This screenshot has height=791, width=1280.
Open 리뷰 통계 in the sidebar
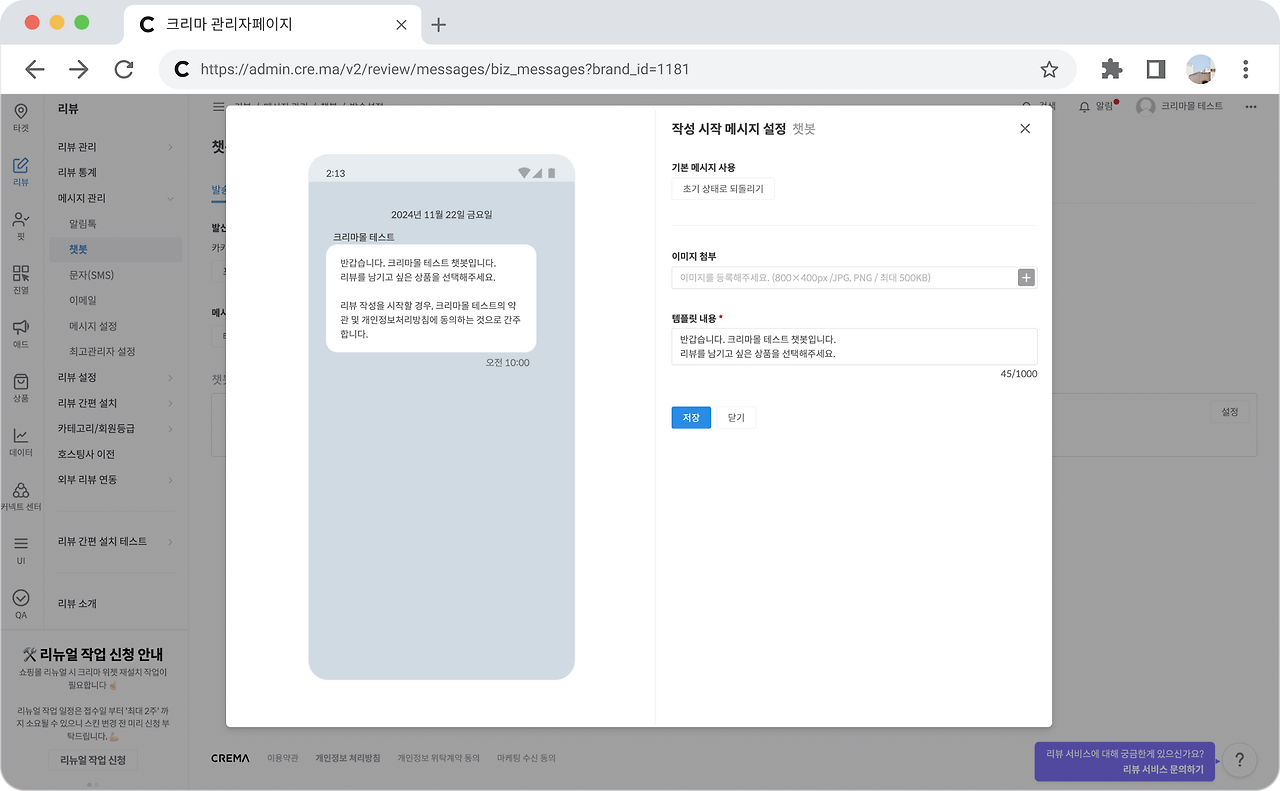click(77, 173)
